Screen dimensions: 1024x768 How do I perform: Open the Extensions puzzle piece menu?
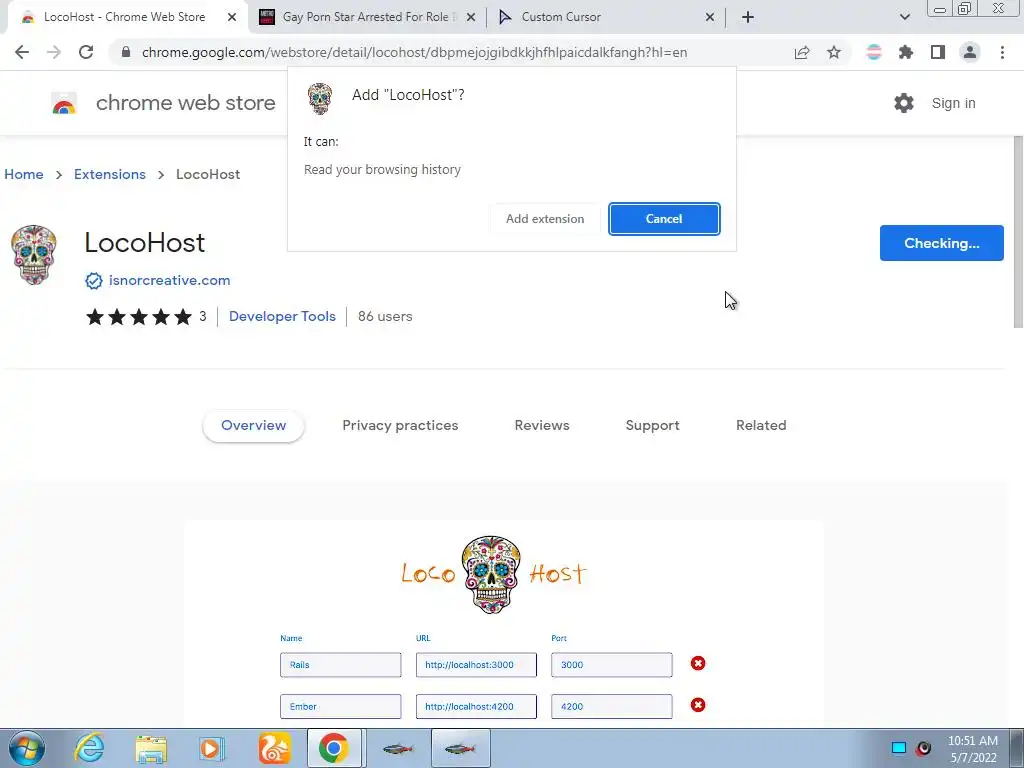pos(906,52)
